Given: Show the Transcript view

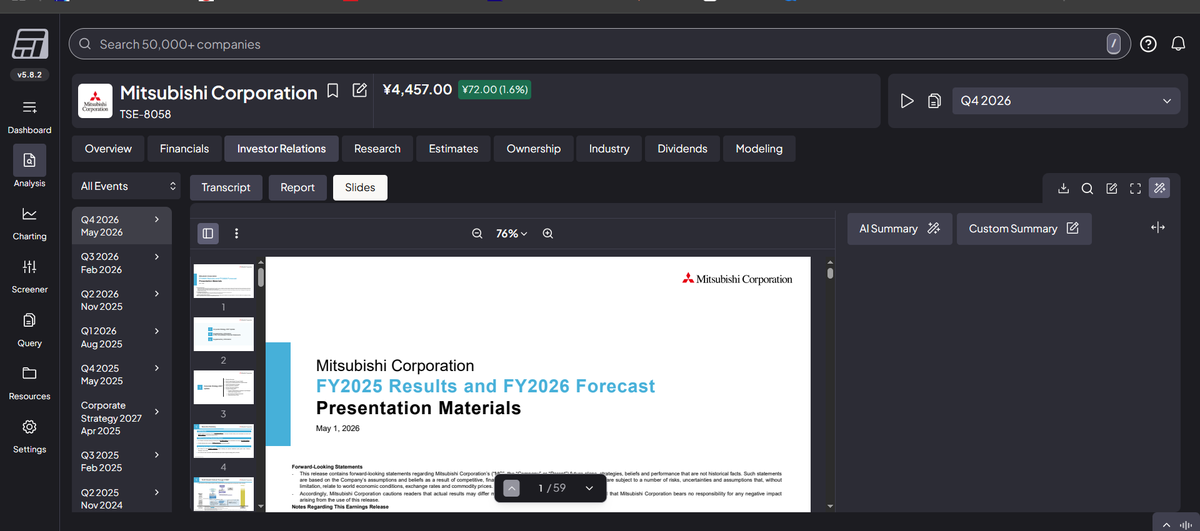Looking at the screenshot, I should (x=226, y=188).
